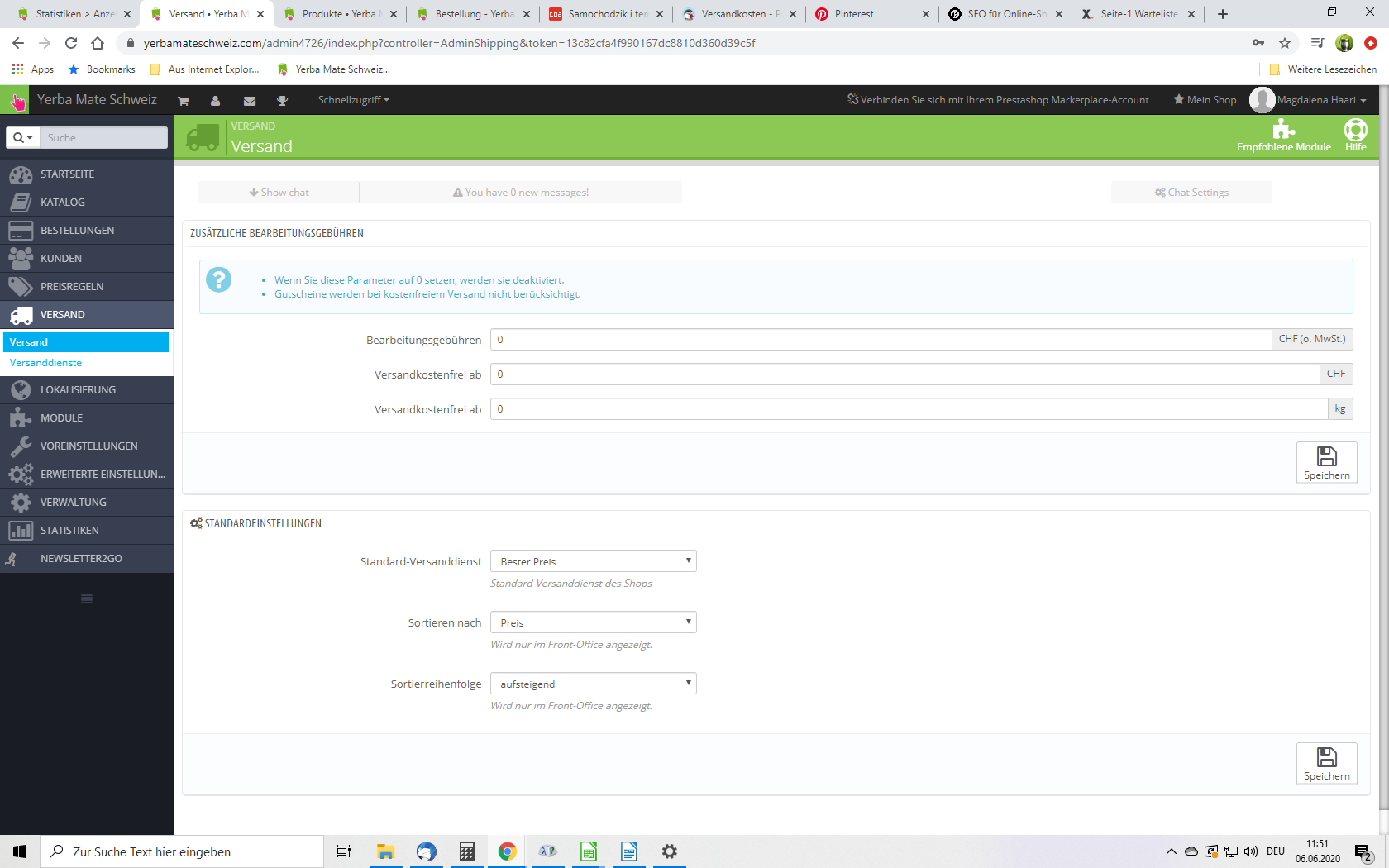Open customers person icon in top bar
Image resolution: width=1389 pixels, height=868 pixels.
coord(215,101)
